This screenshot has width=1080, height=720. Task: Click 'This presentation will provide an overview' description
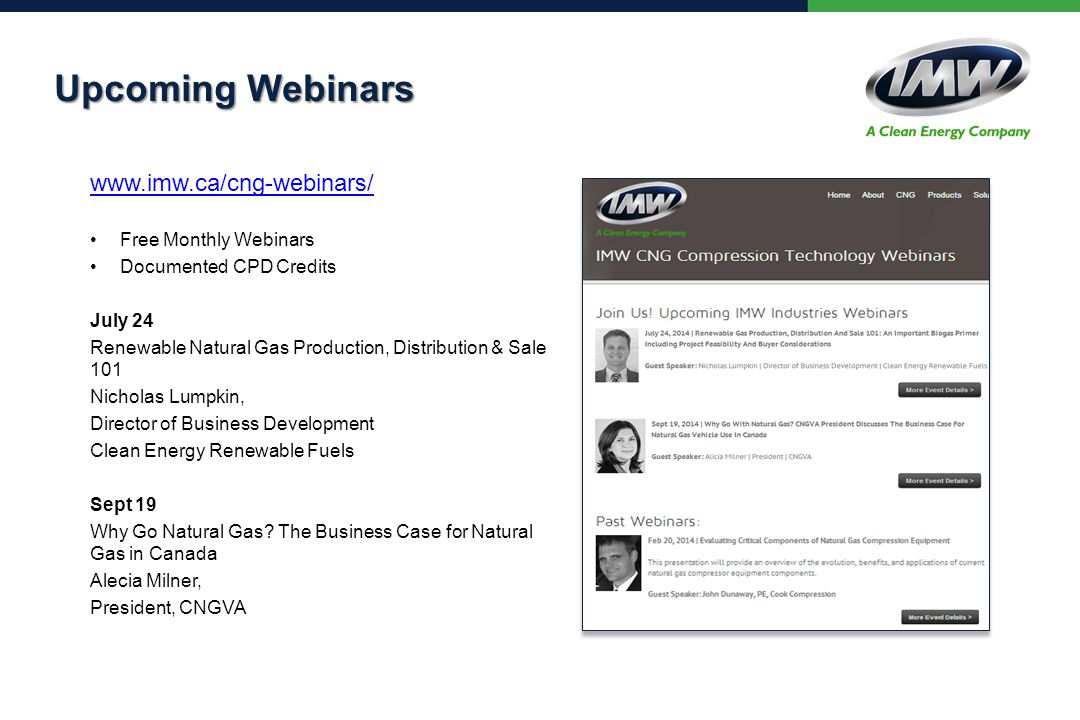(x=816, y=568)
